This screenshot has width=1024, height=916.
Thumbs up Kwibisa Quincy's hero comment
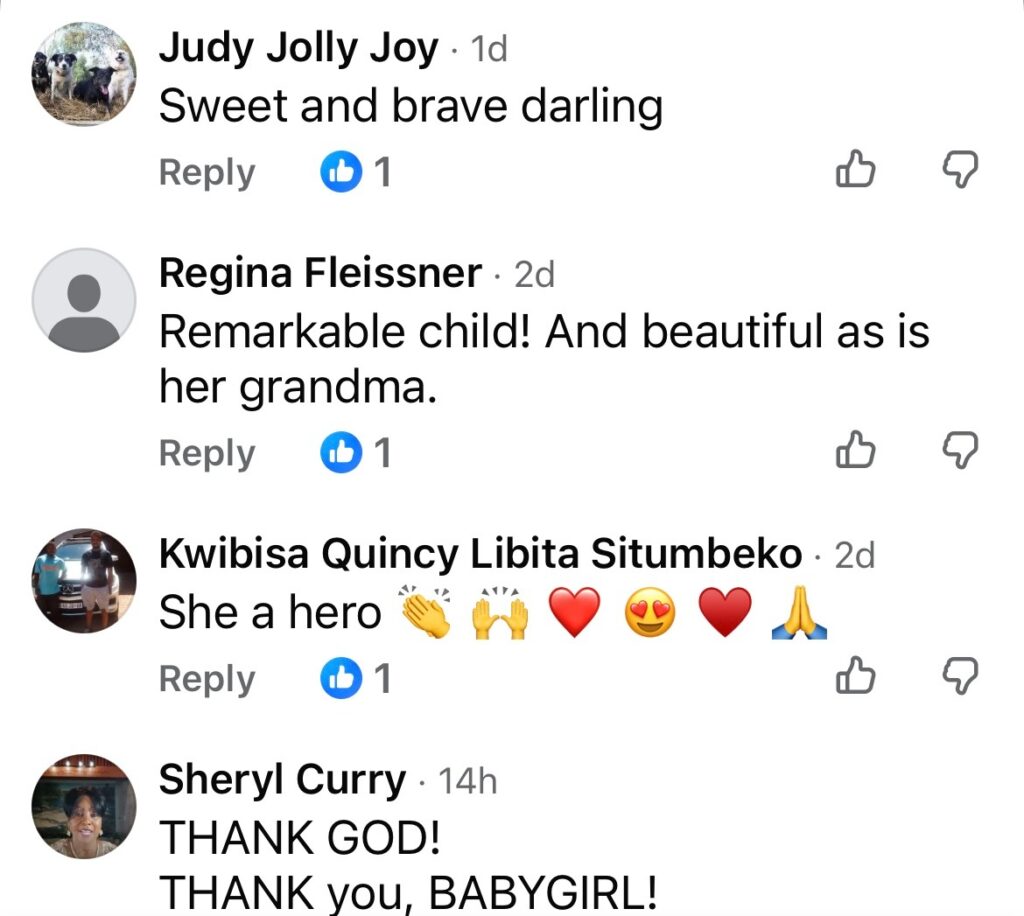click(x=855, y=676)
